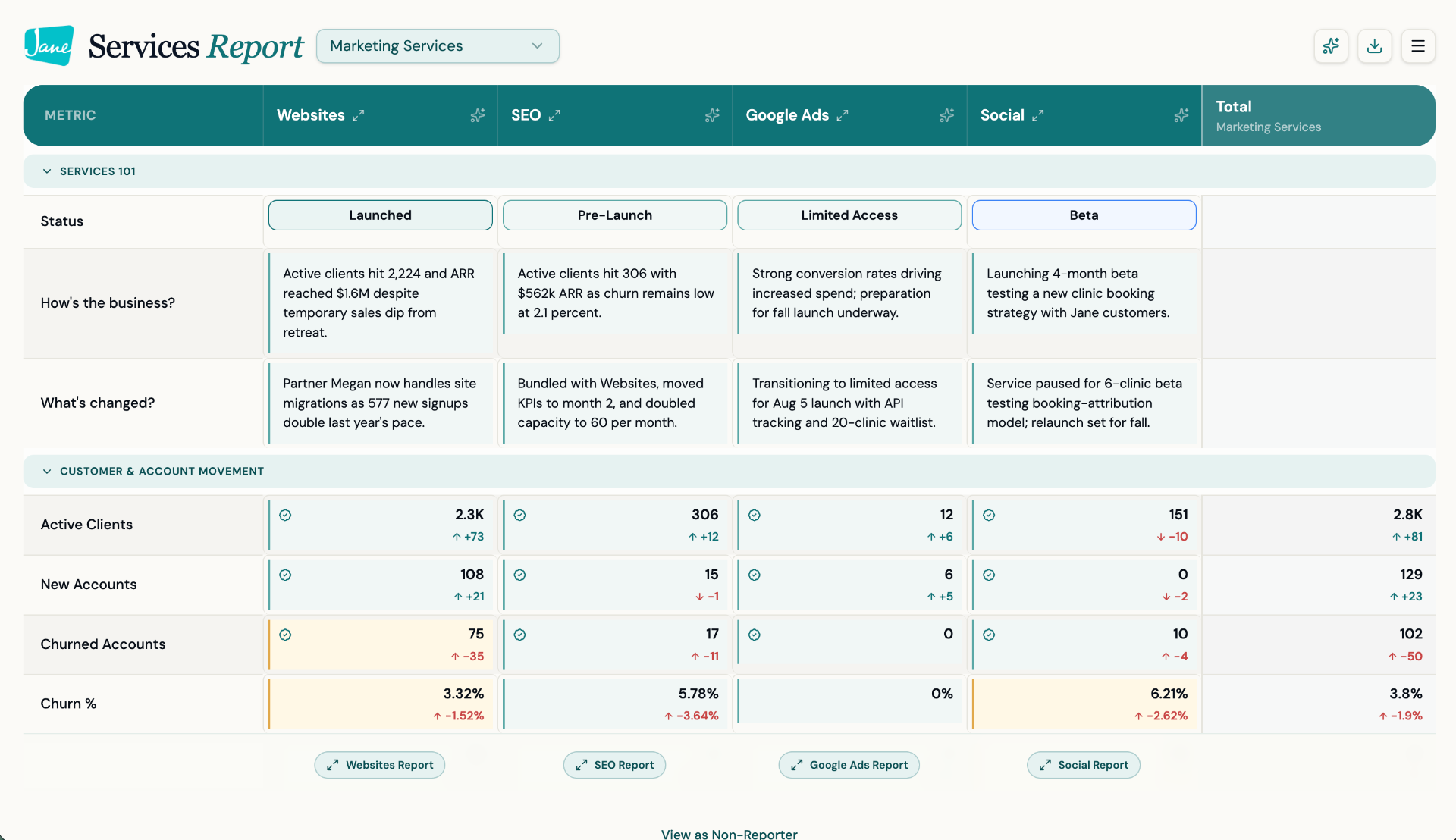Click the Limited Access status pill for Google Ads
1456x840 pixels.
coord(849,215)
